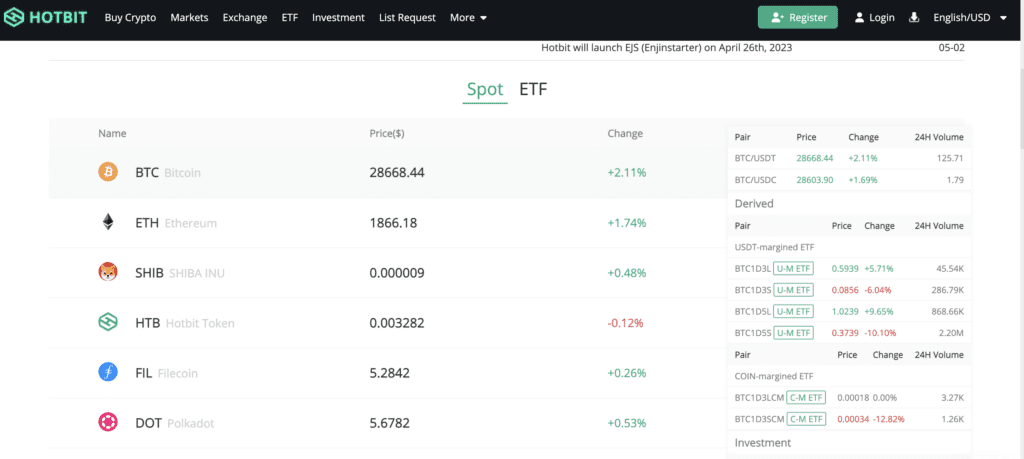Screen dimensions: 1024x459
Task: Click the SHIB price 0.000009
Action: coord(397,273)
